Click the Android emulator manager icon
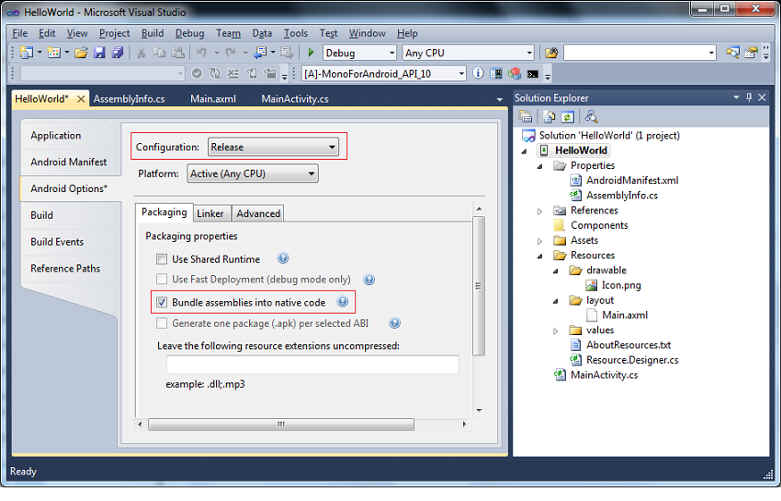 [496, 74]
